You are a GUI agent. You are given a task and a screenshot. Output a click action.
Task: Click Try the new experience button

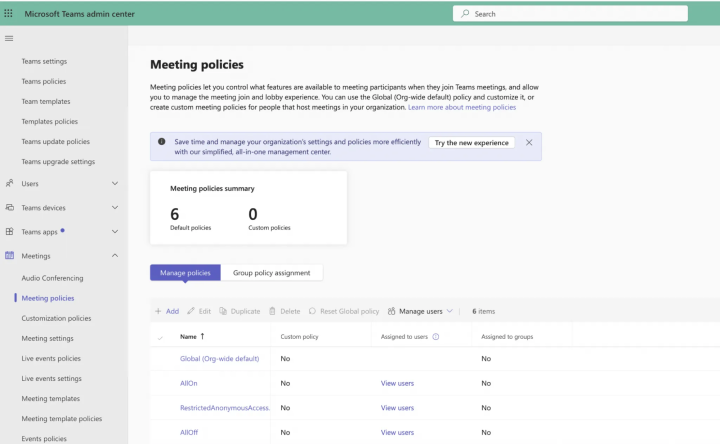[472, 142]
